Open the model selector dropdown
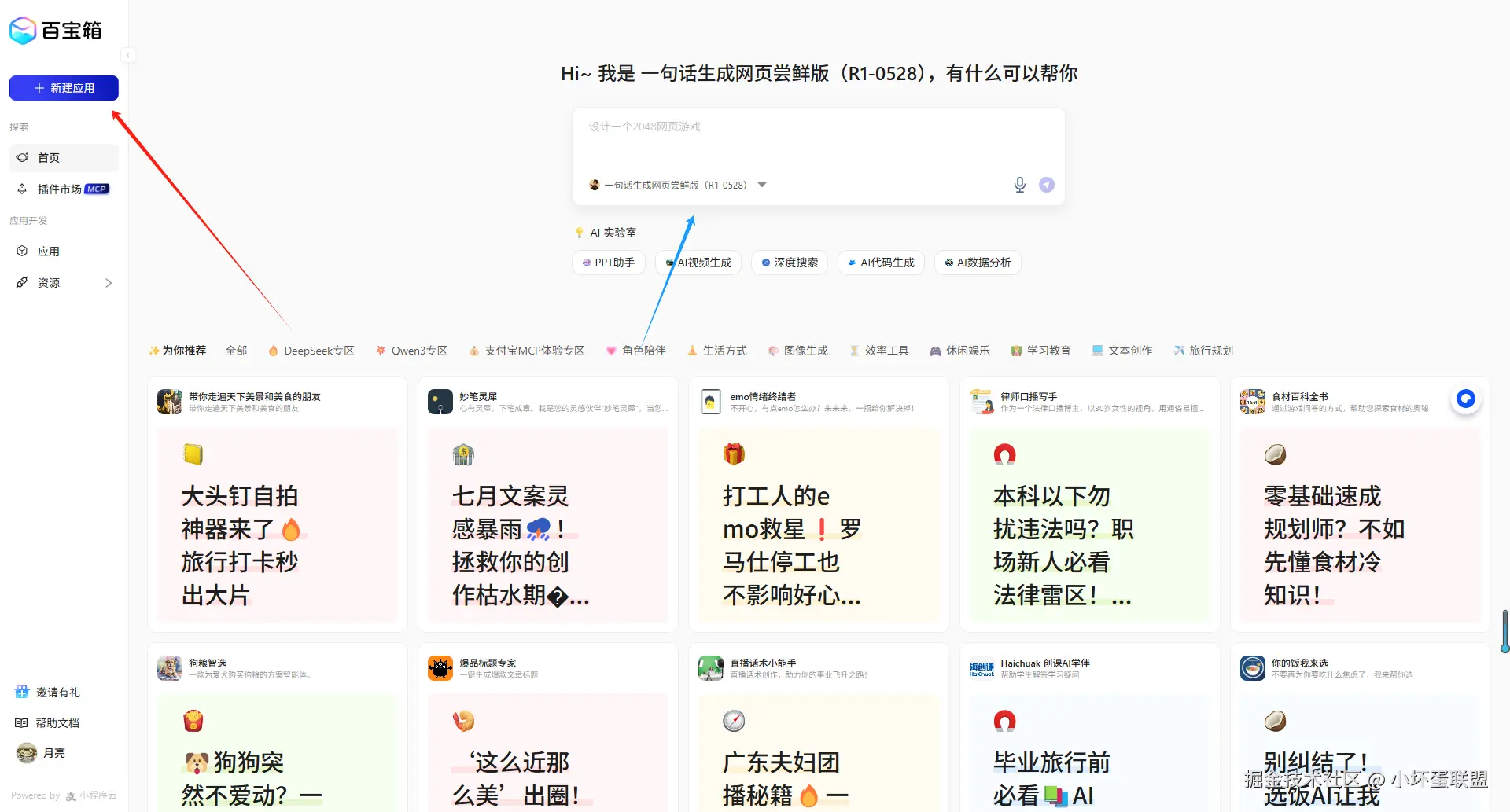Image resolution: width=1510 pixels, height=812 pixels. pos(677,186)
